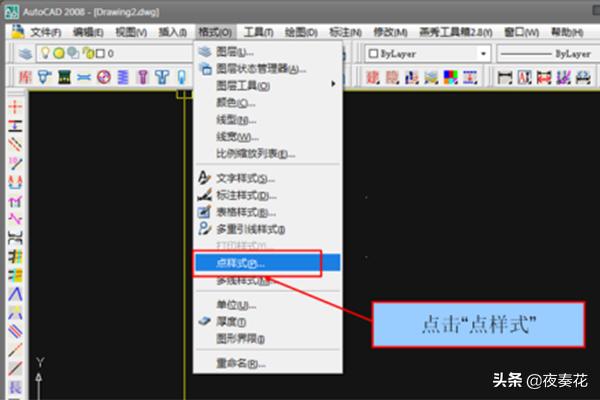Toggle the layer 0 lightbulb on/off icon
Screen dimensions: 600x400
(x=45, y=53)
